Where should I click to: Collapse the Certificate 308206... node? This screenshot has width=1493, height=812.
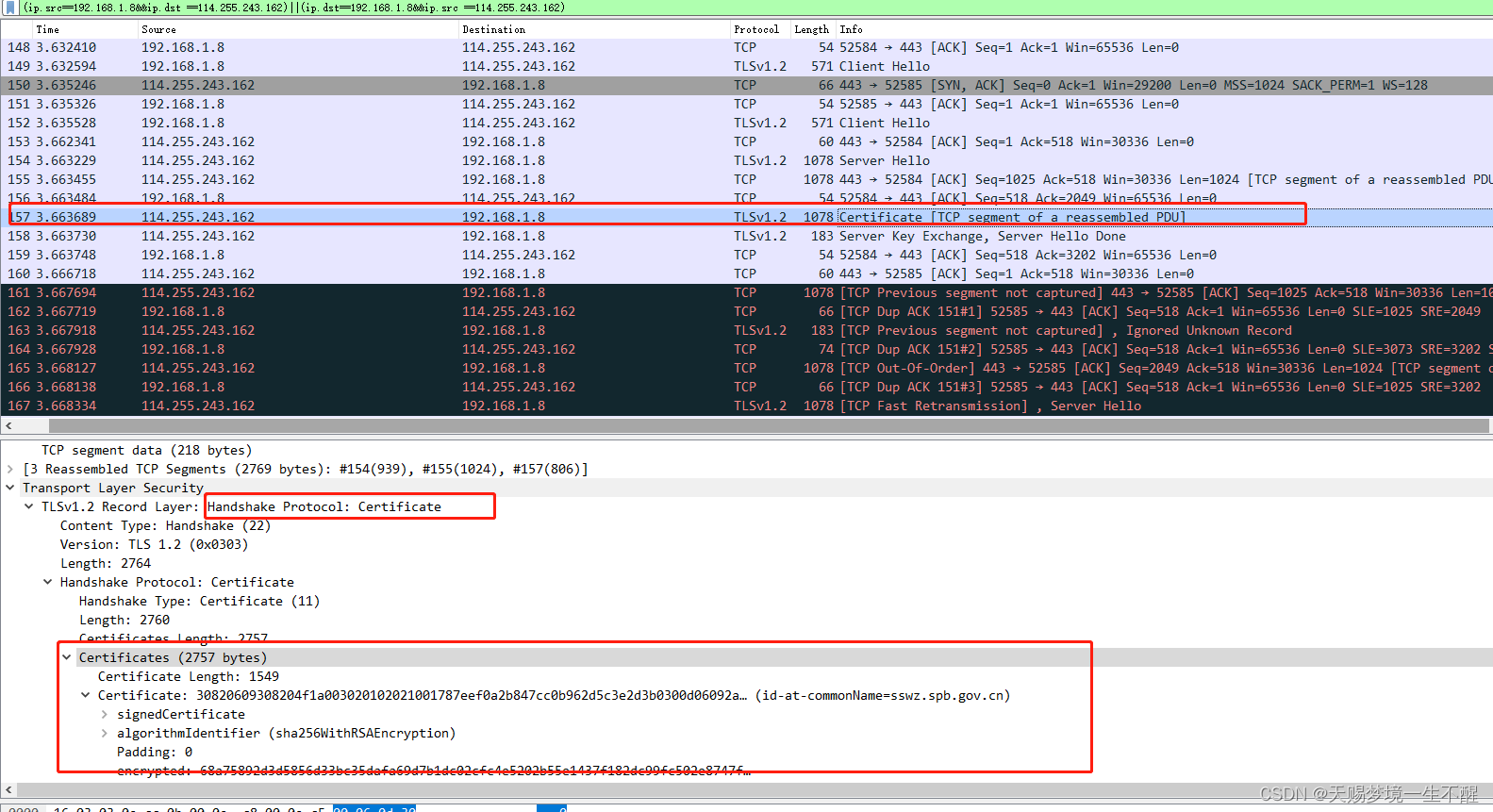pyautogui.click(x=86, y=695)
